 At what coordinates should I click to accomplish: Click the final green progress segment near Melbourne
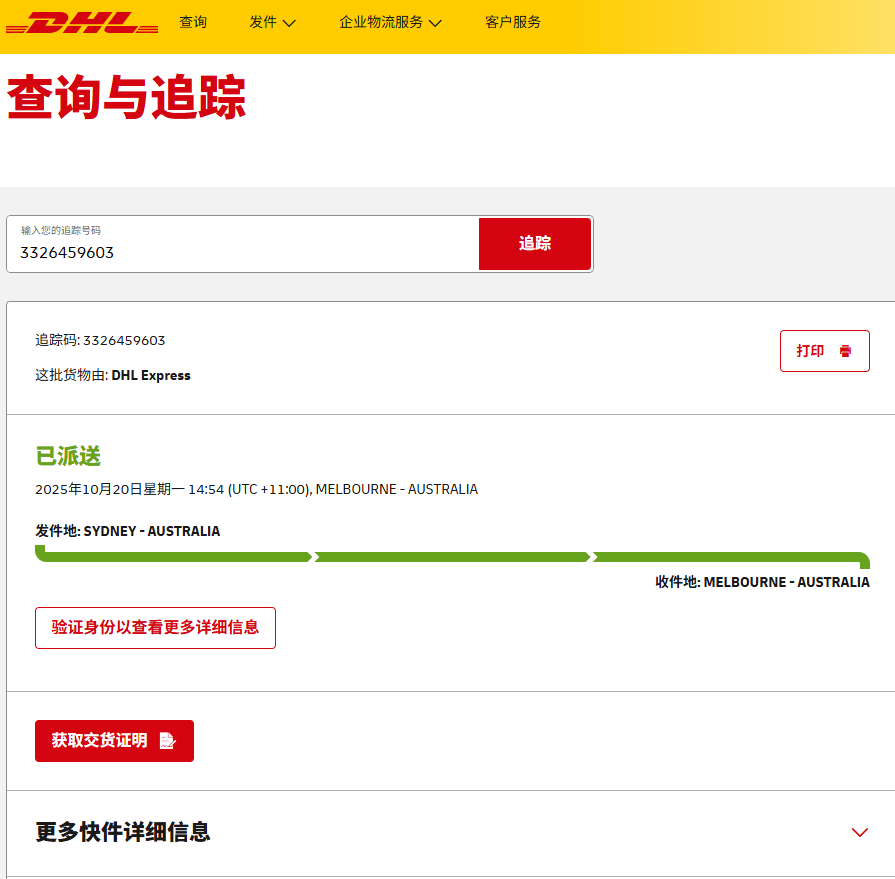(x=730, y=557)
